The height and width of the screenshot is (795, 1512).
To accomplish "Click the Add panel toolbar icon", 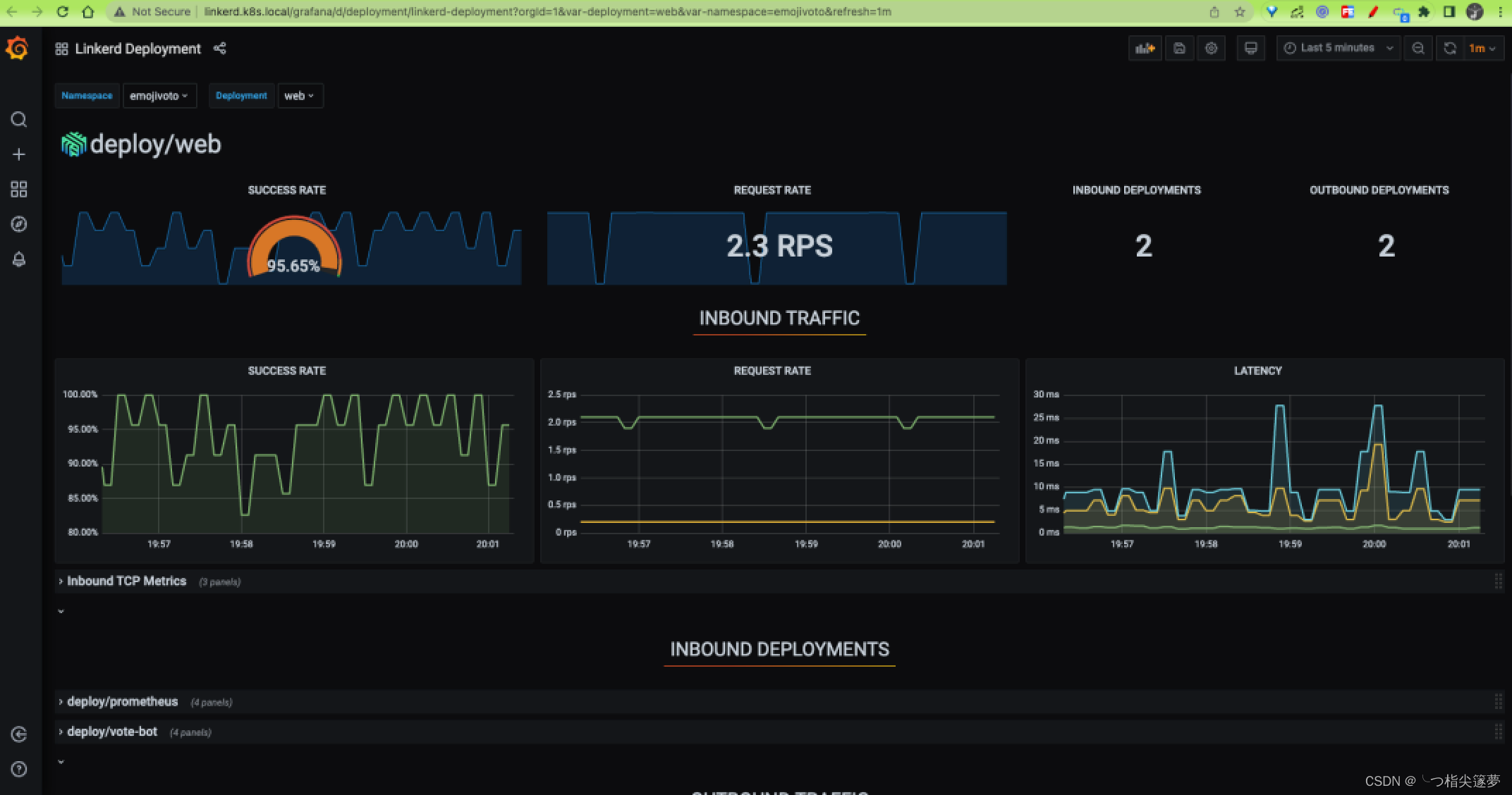I will tap(1145, 49).
